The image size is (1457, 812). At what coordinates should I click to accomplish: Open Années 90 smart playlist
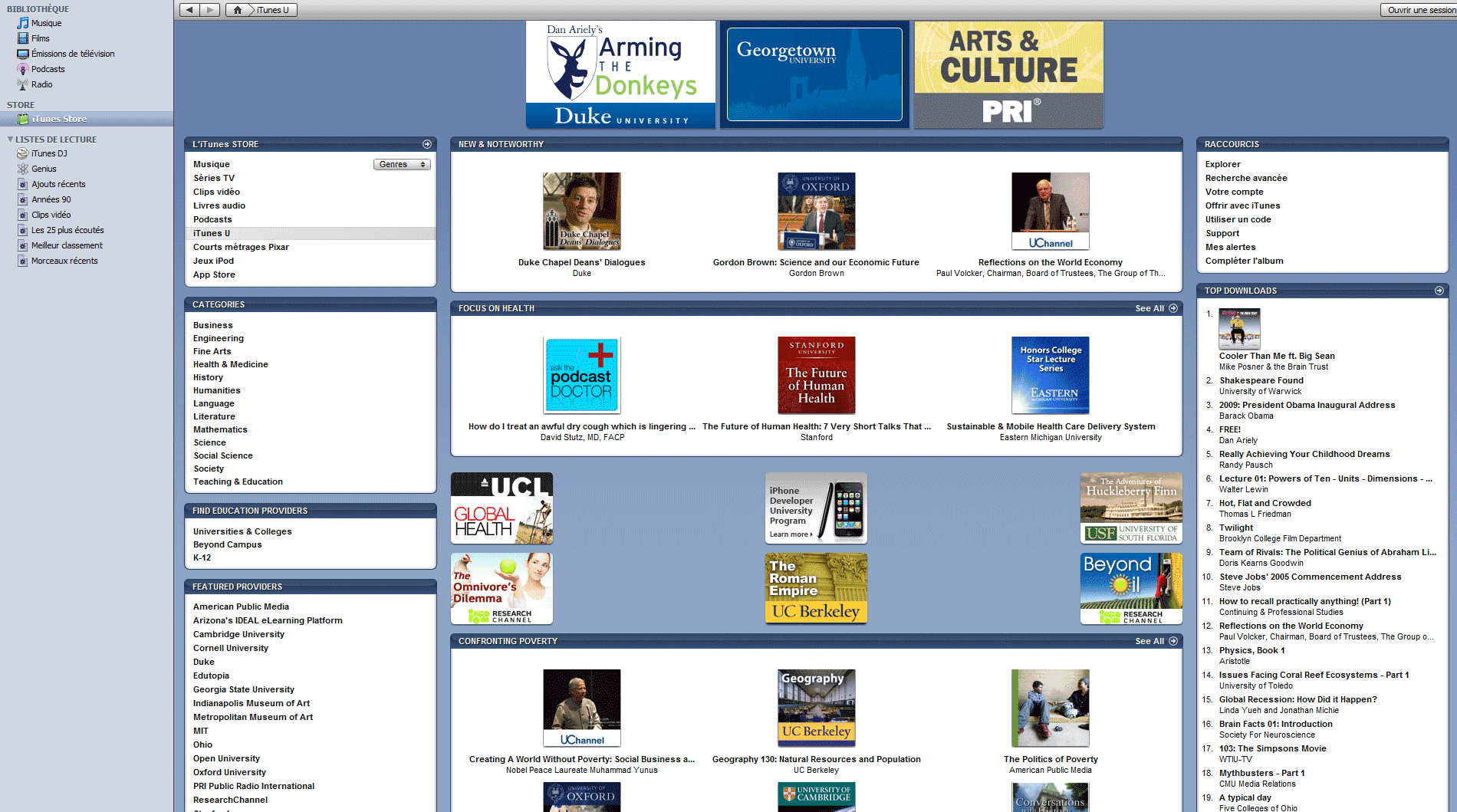[x=51, y=199]
